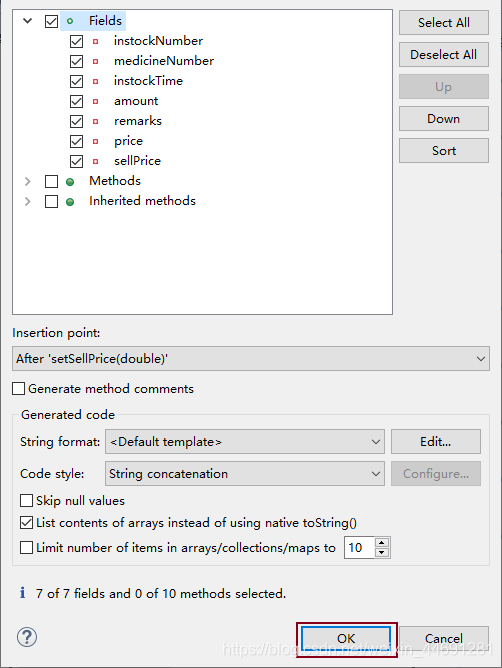Dismiss dialog with Cancel button
The width and height of the screenshot is (502, 668).
[x=444, y=639]
